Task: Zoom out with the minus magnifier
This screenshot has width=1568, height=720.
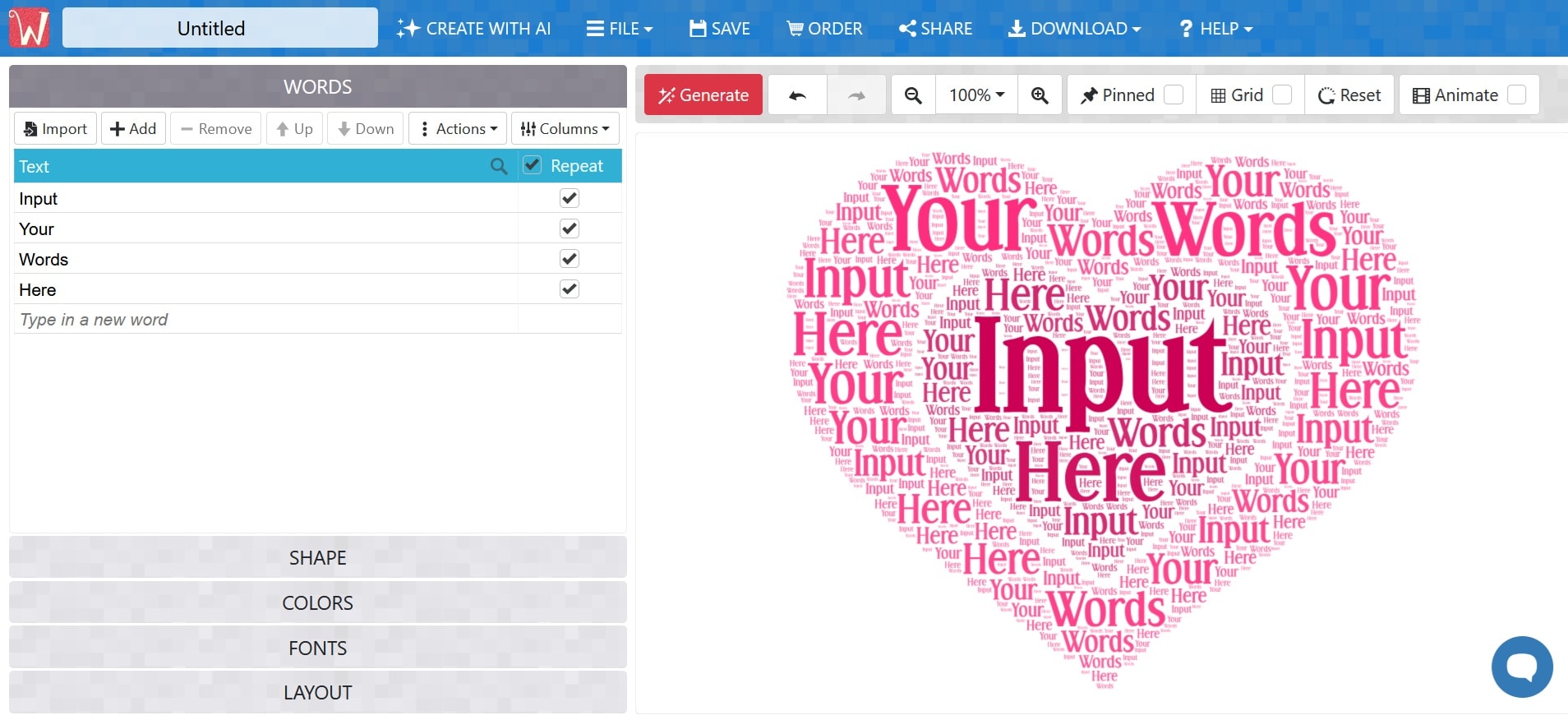Action: [913, 95]
